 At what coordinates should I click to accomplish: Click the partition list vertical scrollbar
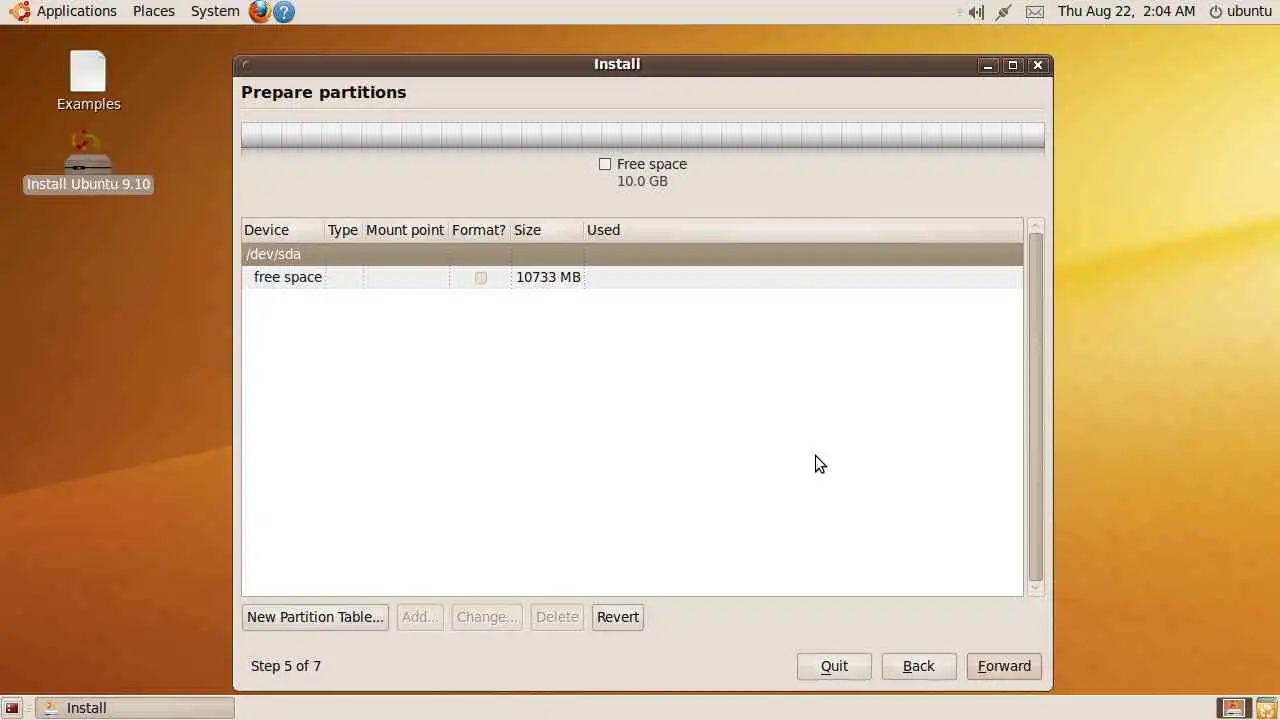coord(1036,406)
